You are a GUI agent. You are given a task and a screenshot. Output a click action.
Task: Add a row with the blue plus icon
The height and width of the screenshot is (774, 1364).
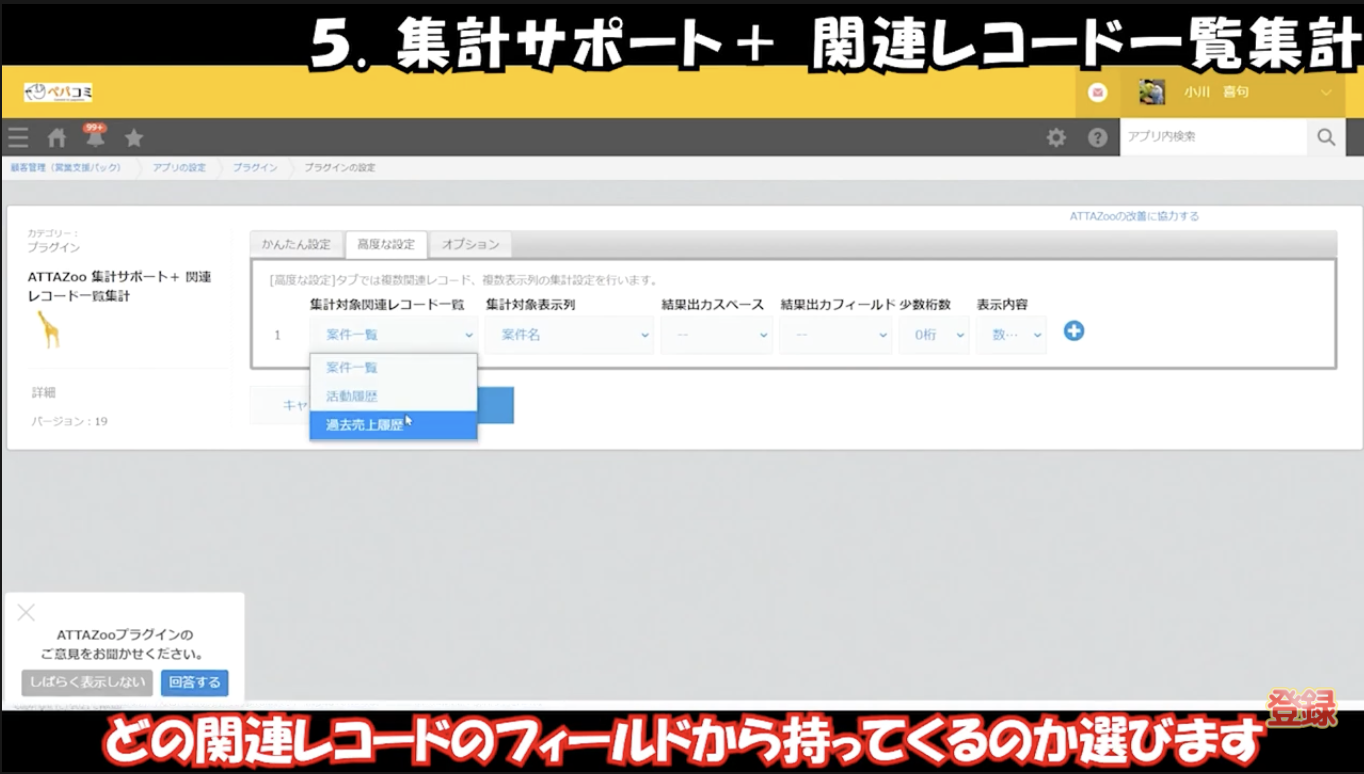[1073, 331]
